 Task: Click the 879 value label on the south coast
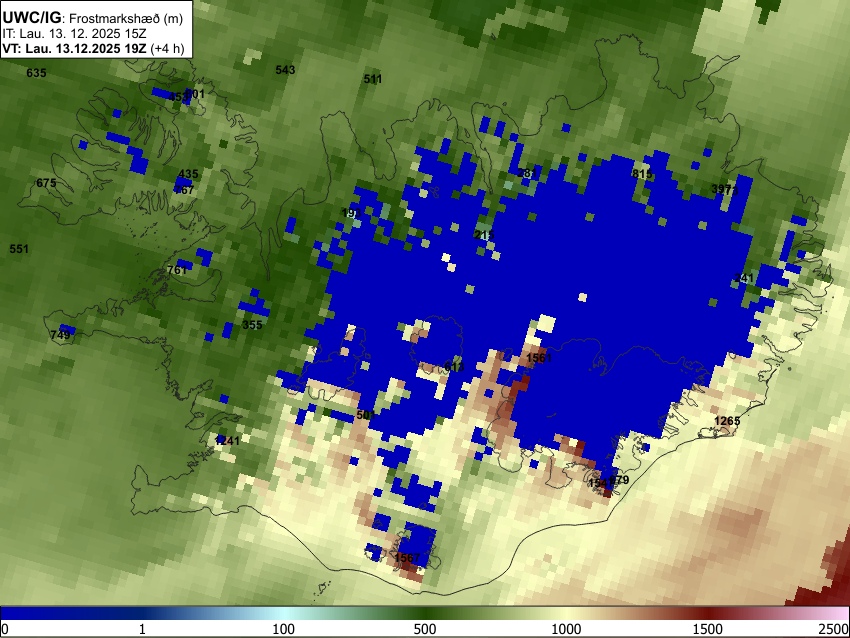coord(620,480)
